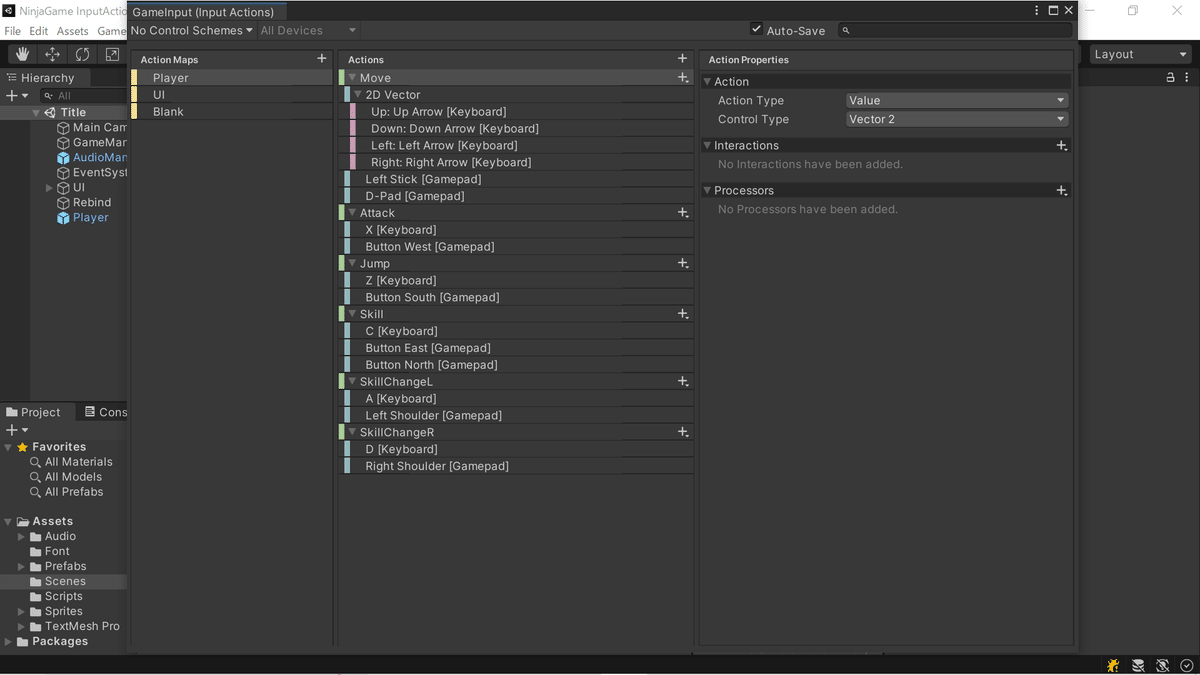Add a new Action Map
This screenshot has width=1200, height=675.
point(321,59)
